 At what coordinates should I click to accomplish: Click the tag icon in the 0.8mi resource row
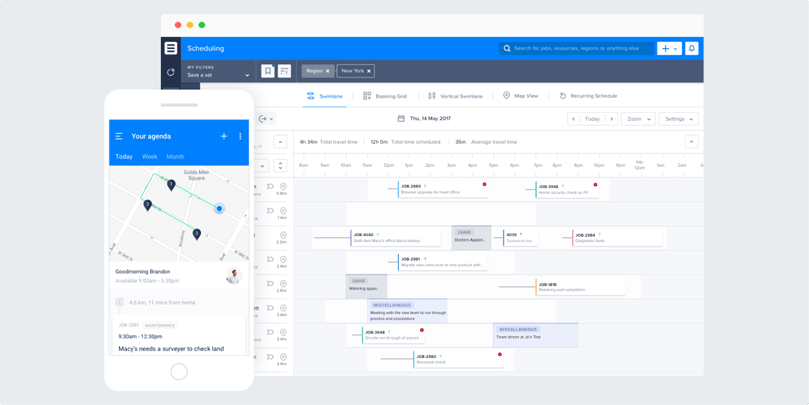pos(269,186)
